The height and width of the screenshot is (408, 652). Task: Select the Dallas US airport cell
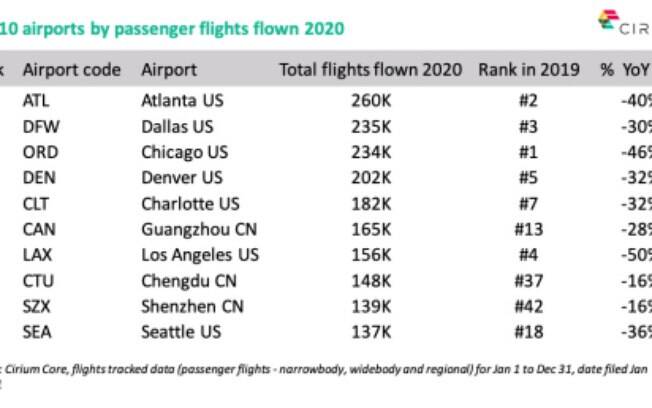177,126
